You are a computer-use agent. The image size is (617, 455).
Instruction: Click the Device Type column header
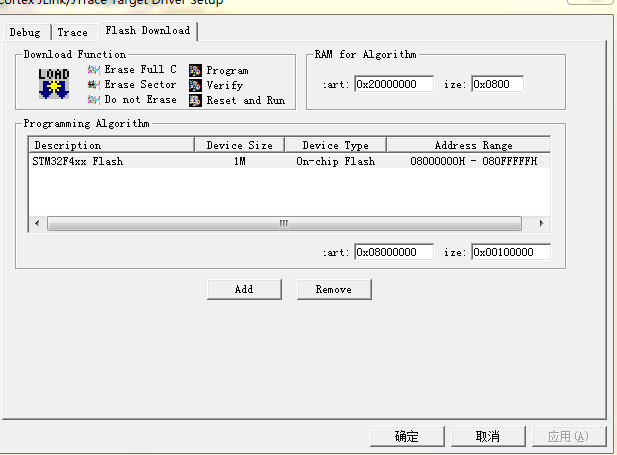coord(336,145)
